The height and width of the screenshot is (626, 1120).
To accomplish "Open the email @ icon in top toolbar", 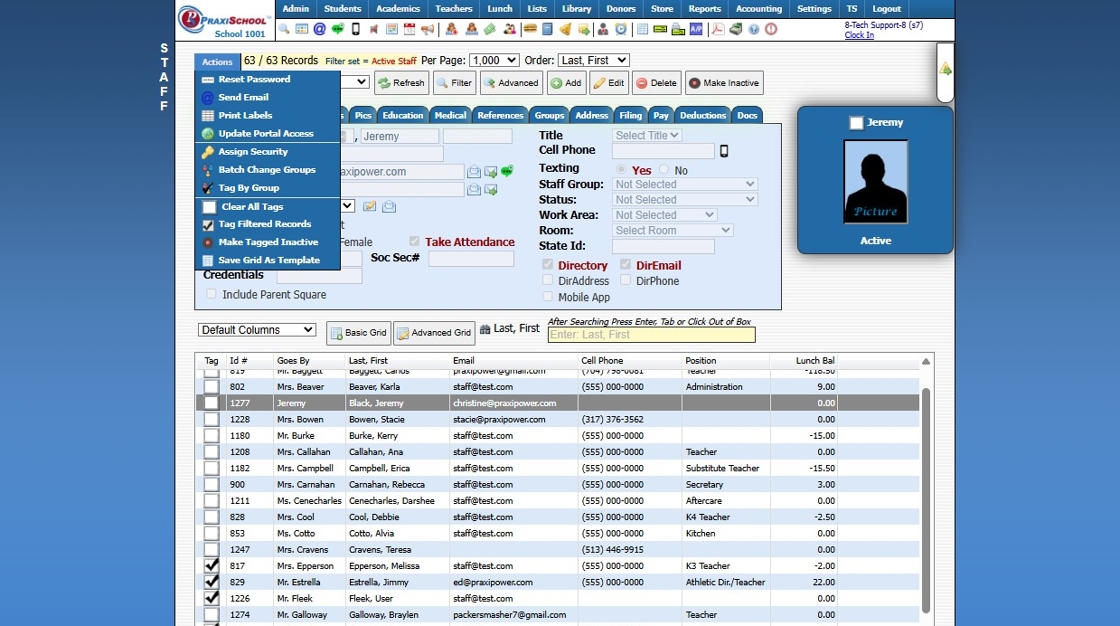I will pyautogui.click(x=319, y=30).
